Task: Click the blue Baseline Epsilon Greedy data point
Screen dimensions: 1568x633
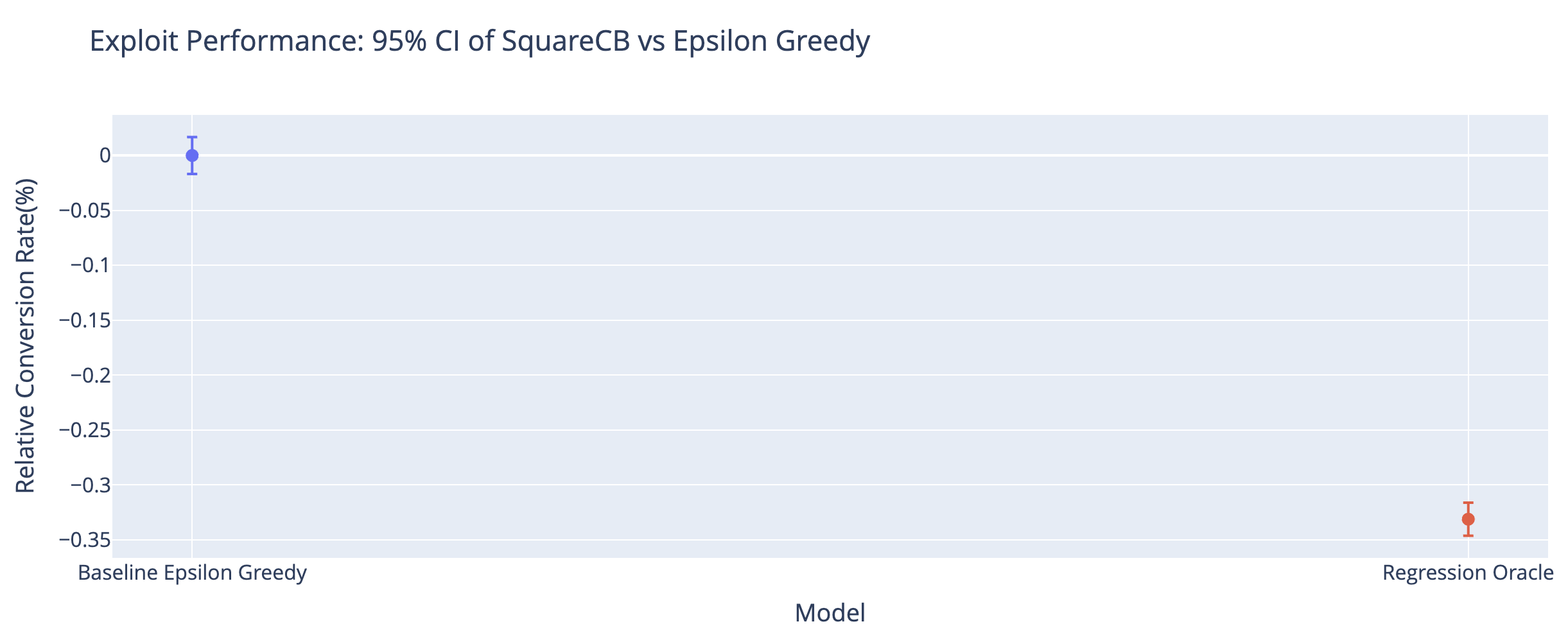Action: pyautogui.click(x=191, y=155)
